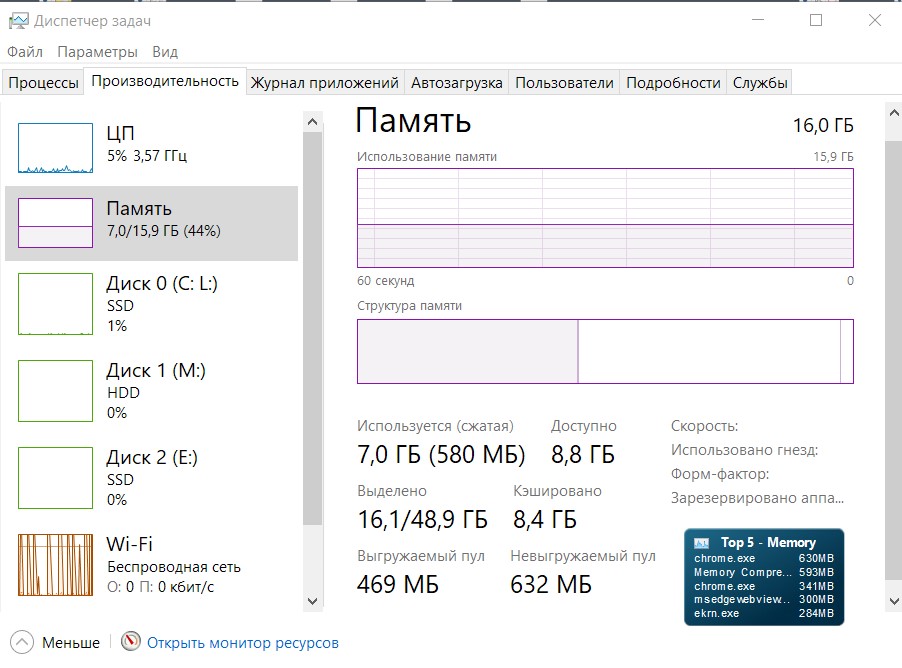This screenshot has width=902, height=668.
Task: Click the resource monitor icon near bottom link
Action: 131,643
